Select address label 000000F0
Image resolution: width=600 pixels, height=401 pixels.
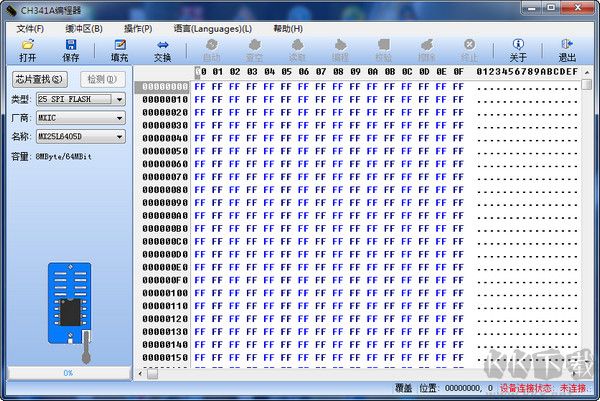[165, 280]
